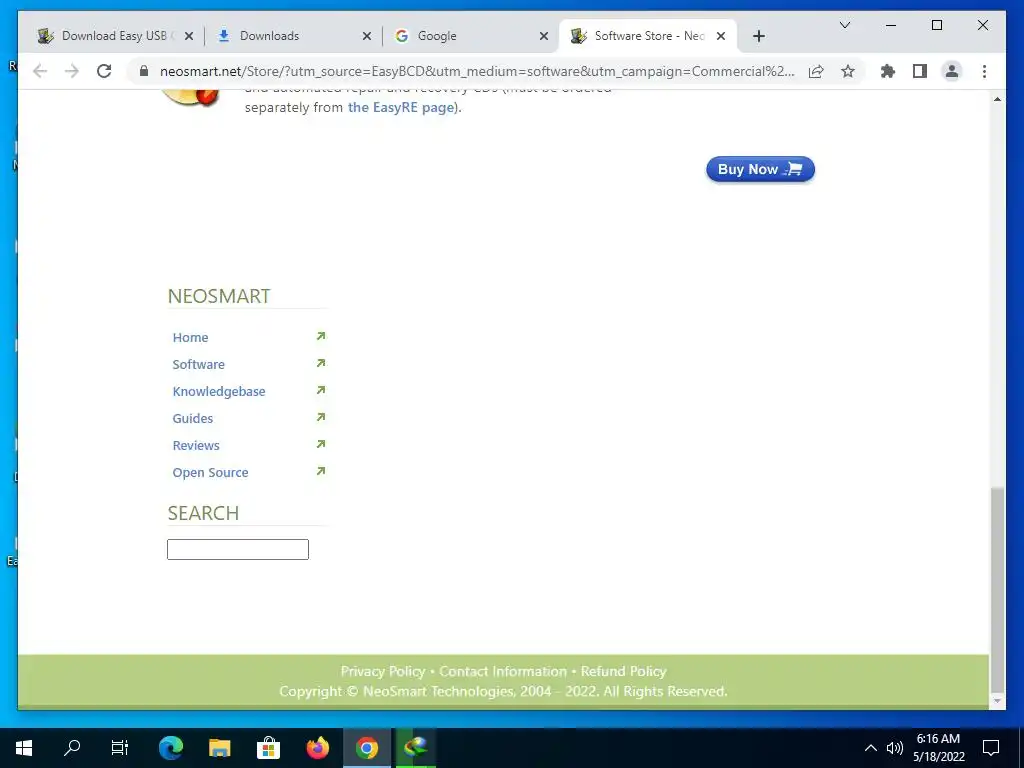Close the Google tab
1024x768 pixels.
point(543,36)
